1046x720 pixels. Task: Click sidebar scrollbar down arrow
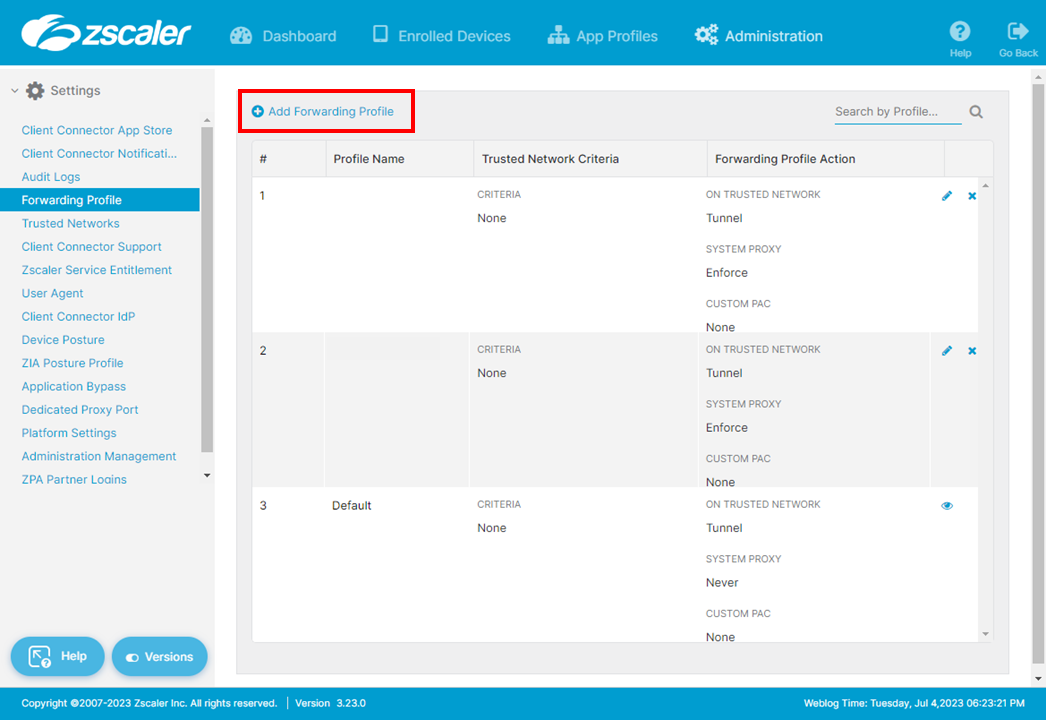point(207,475)
